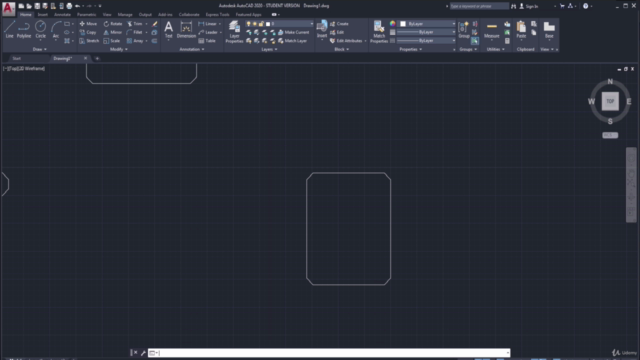Viewport: 640px width, 360px height.
Task: Switch to the Start file tab
Action: tap(17, 58)
